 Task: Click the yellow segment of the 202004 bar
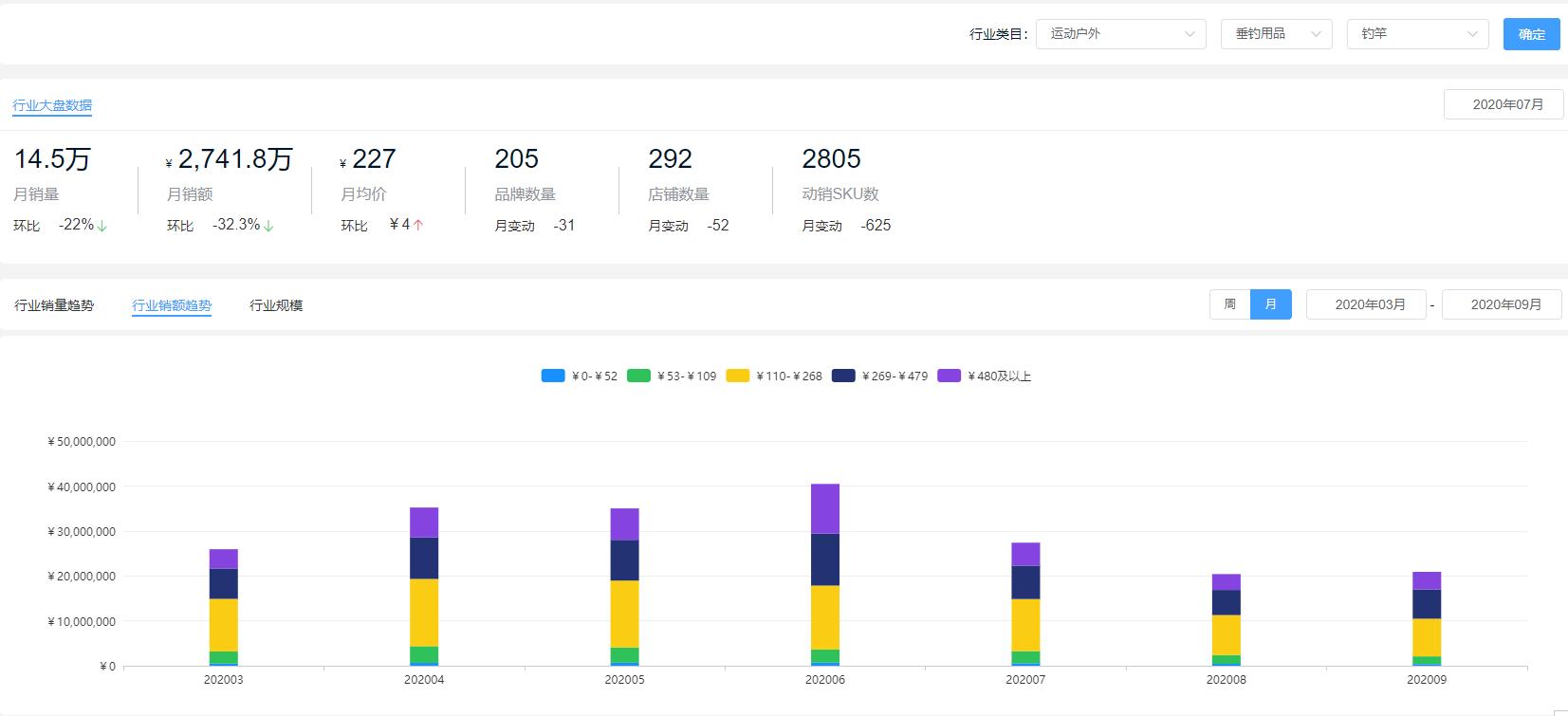coord(424,613)
